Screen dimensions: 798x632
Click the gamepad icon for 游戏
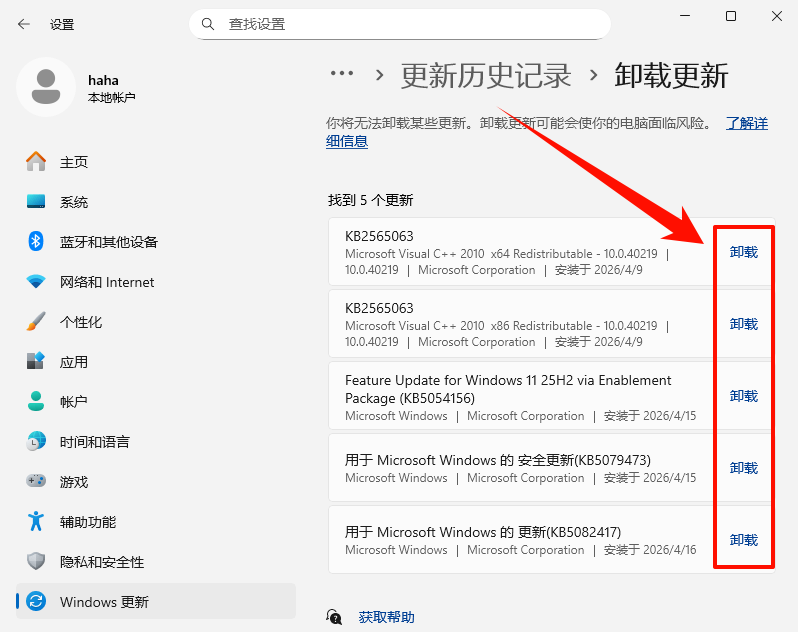click(x=36, y=481)
